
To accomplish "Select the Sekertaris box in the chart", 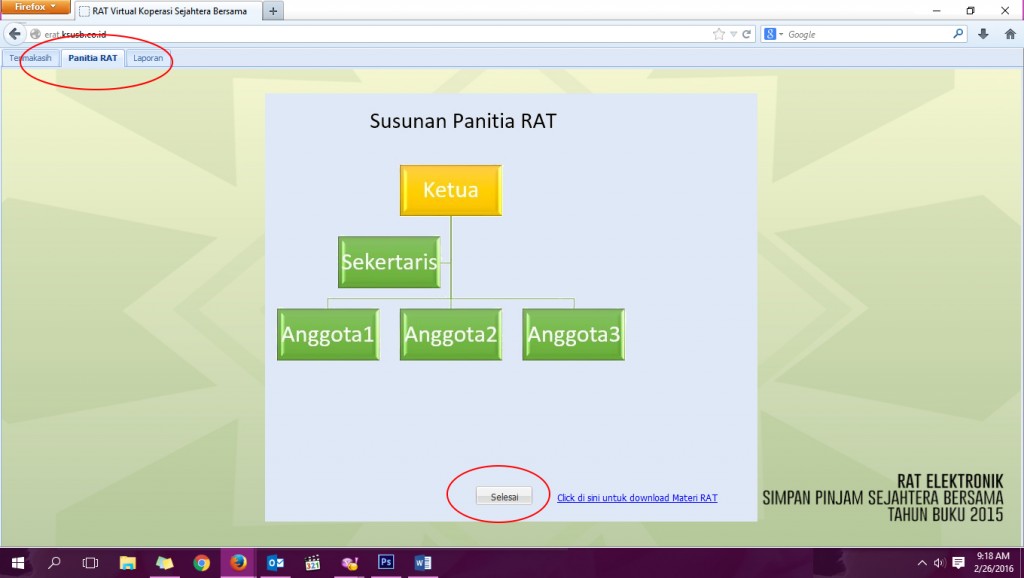I will point(388,262).
